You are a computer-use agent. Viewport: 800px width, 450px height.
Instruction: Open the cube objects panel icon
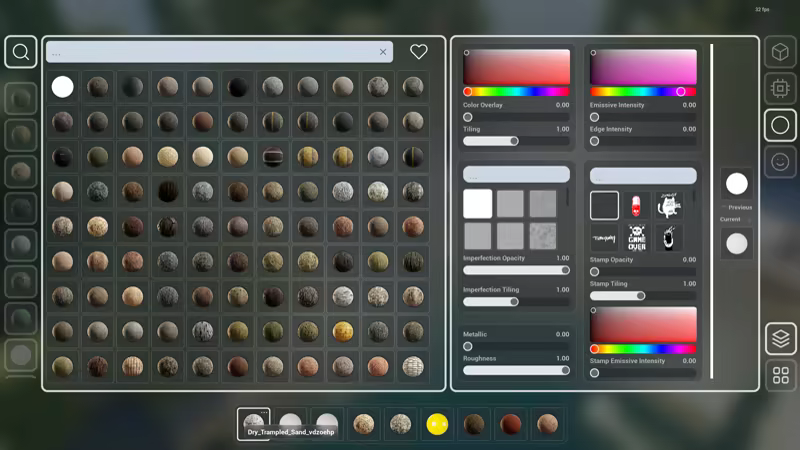pos(780,52)
